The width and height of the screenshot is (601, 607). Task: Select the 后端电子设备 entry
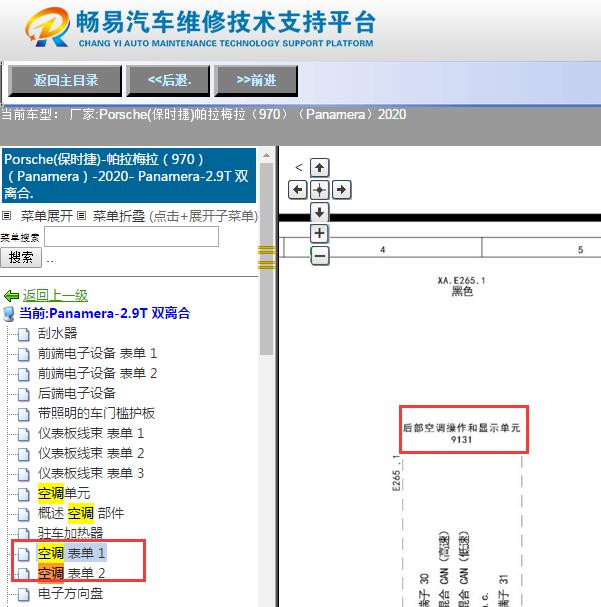click(x=77, y=394)
